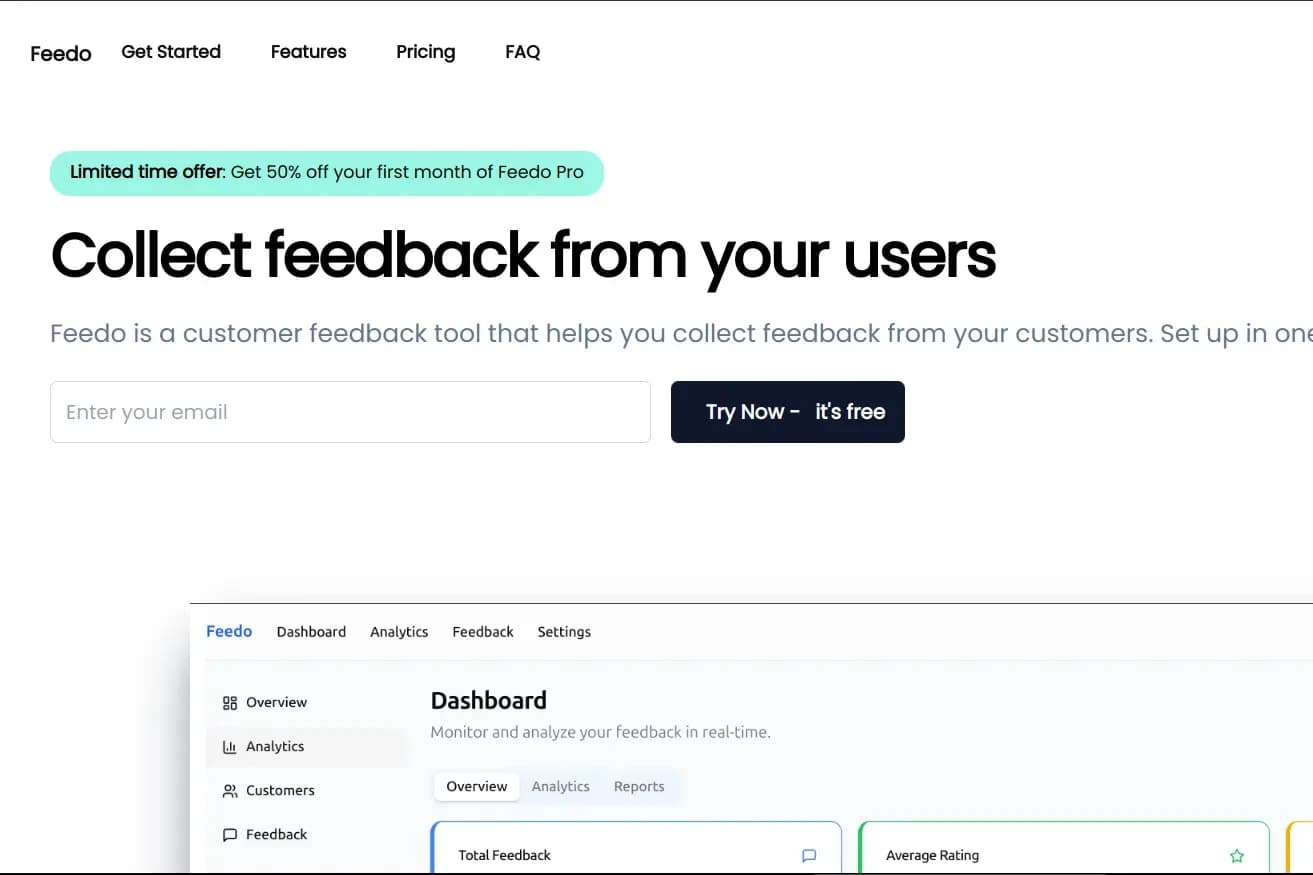Screen dimensions: 1313x875
Task: Click the Average Rating star icon
Action: click(x=1237, y=856)
